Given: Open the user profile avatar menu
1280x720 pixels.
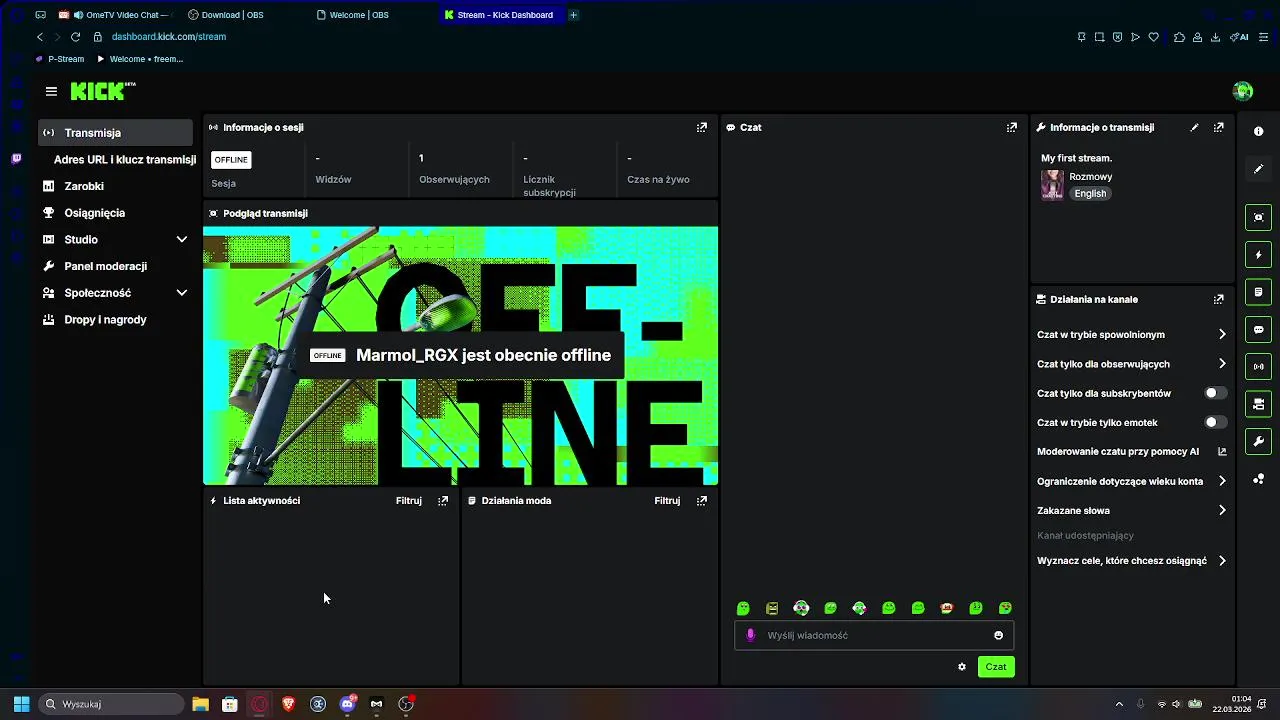Looking at the screenshot, I should (1243, 91).
